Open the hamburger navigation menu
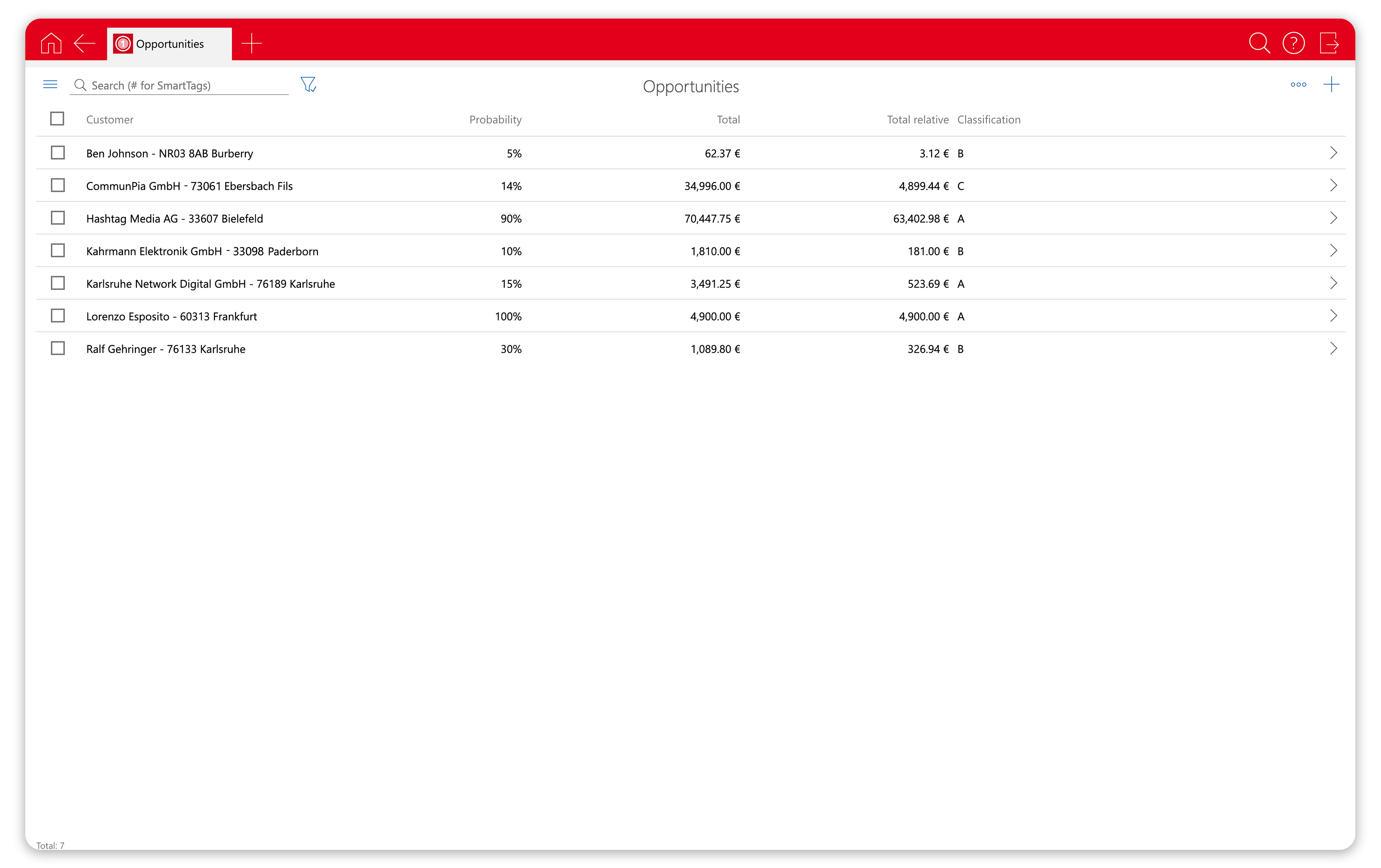This screenshot has width=1381, height=868. point(50,84)
